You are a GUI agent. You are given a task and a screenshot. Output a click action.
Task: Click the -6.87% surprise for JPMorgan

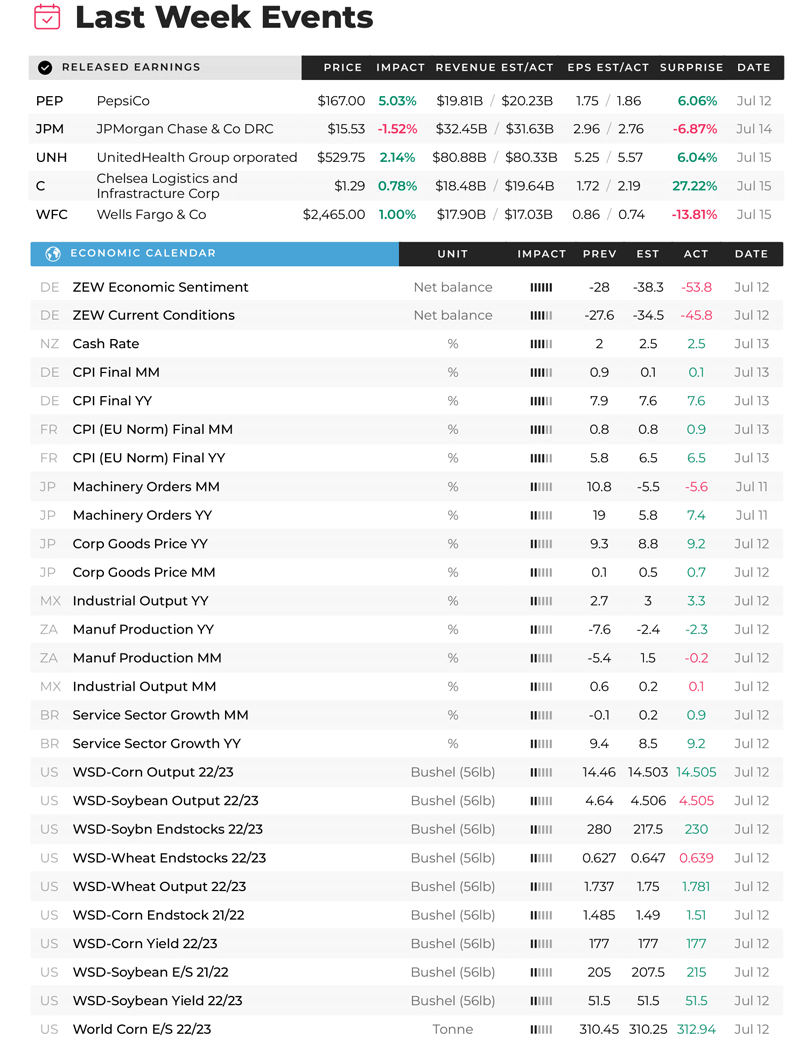pyautogui.click(x=695, y=129)
